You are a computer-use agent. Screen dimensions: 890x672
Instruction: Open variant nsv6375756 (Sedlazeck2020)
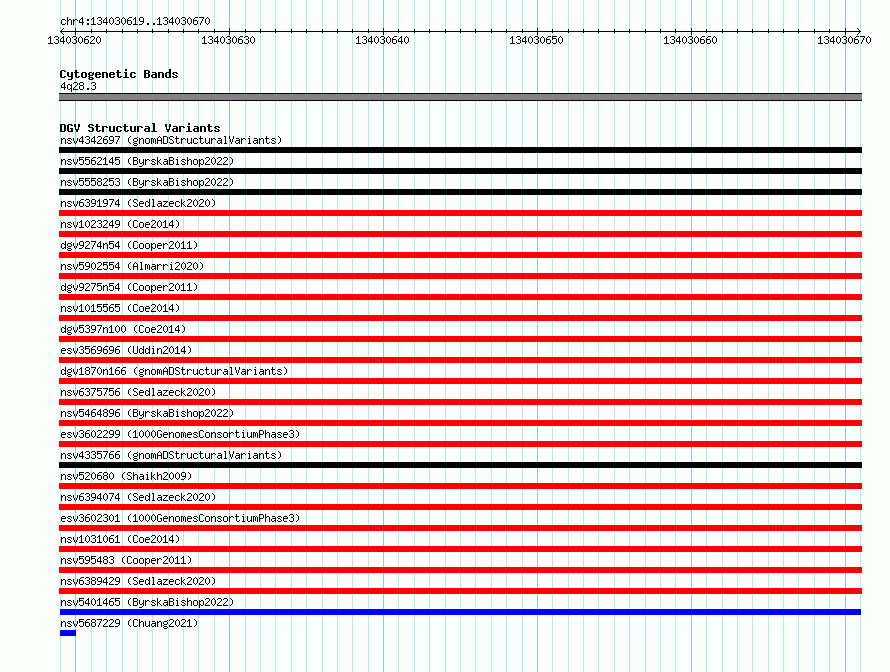point(138,392)
